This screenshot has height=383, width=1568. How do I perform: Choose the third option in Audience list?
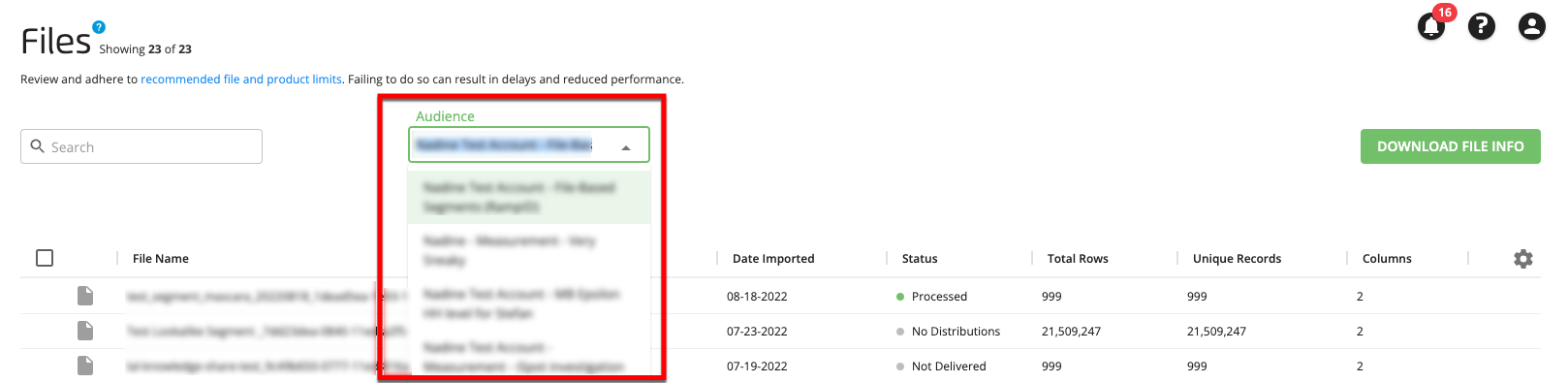click(x=529, y=303)
